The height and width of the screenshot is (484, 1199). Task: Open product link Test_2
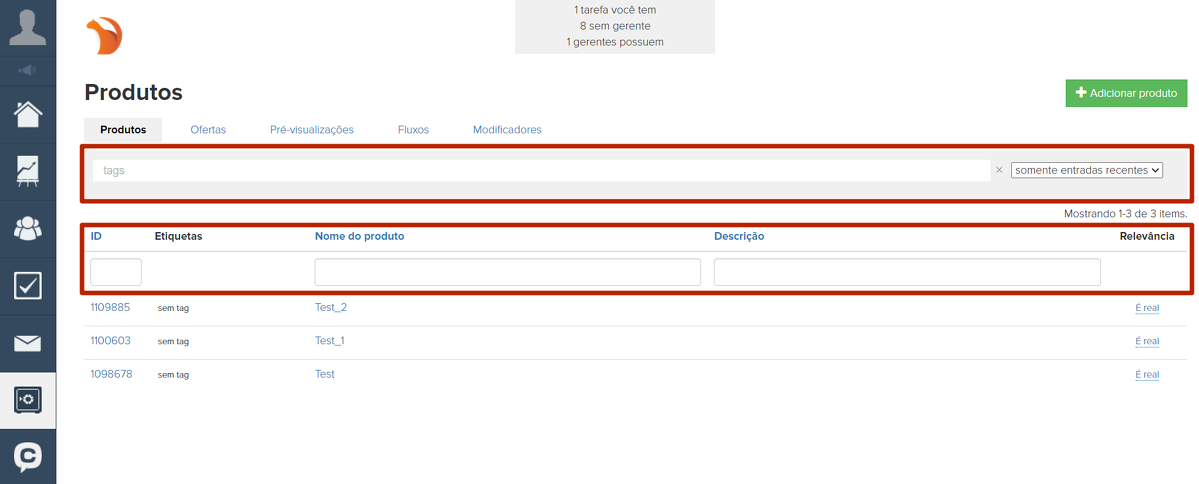click(331, 307)
